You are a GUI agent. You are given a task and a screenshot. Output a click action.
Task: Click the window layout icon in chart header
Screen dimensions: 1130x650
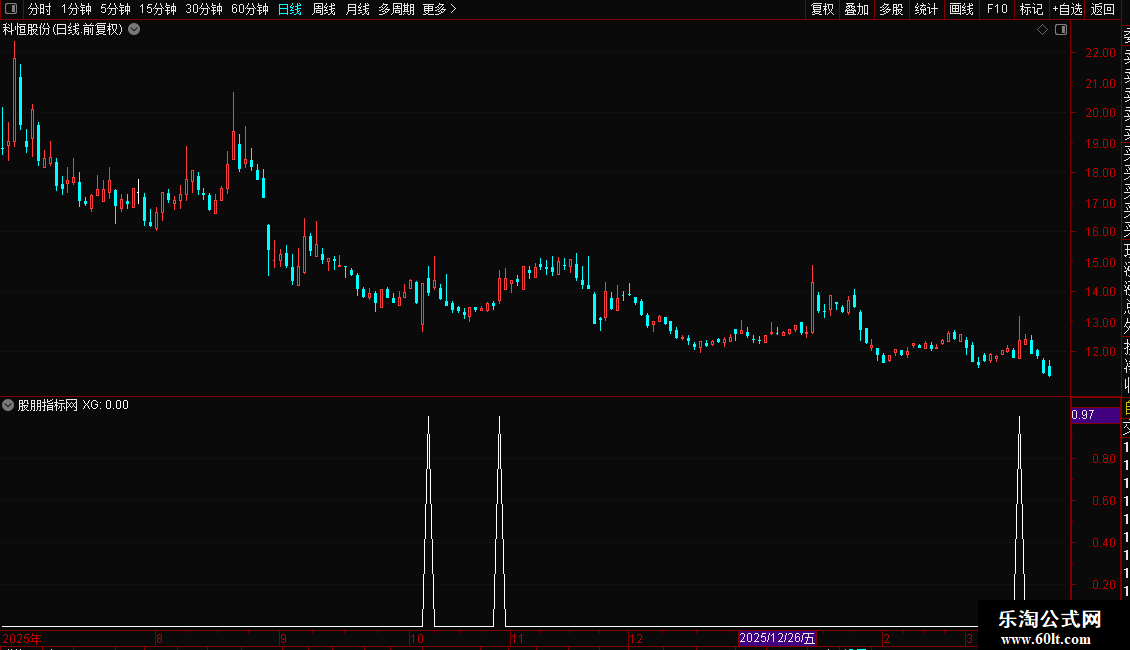tap(1061, 30)
